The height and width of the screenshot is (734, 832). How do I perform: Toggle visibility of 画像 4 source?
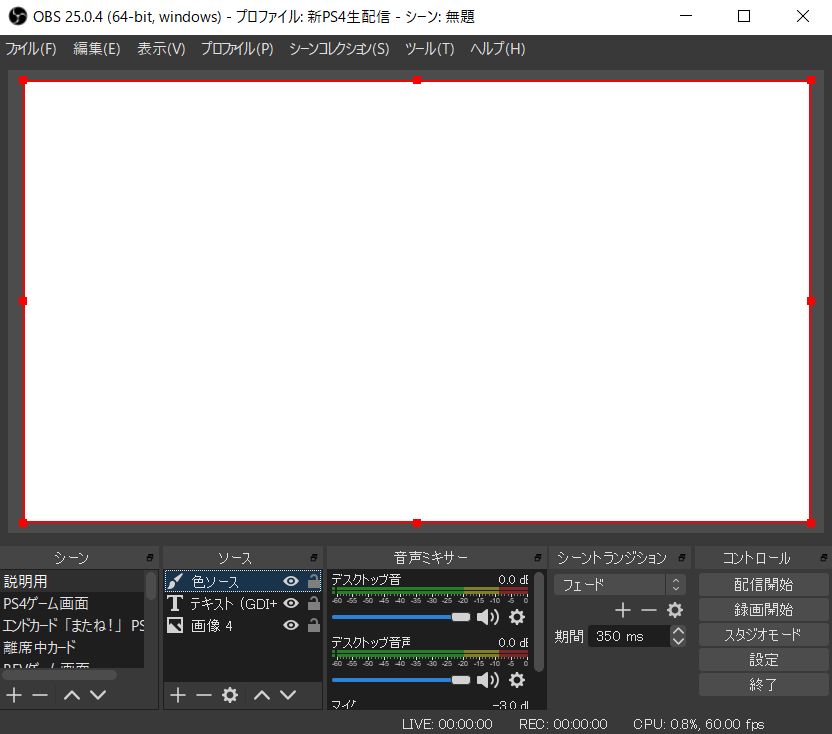(291, 625)
